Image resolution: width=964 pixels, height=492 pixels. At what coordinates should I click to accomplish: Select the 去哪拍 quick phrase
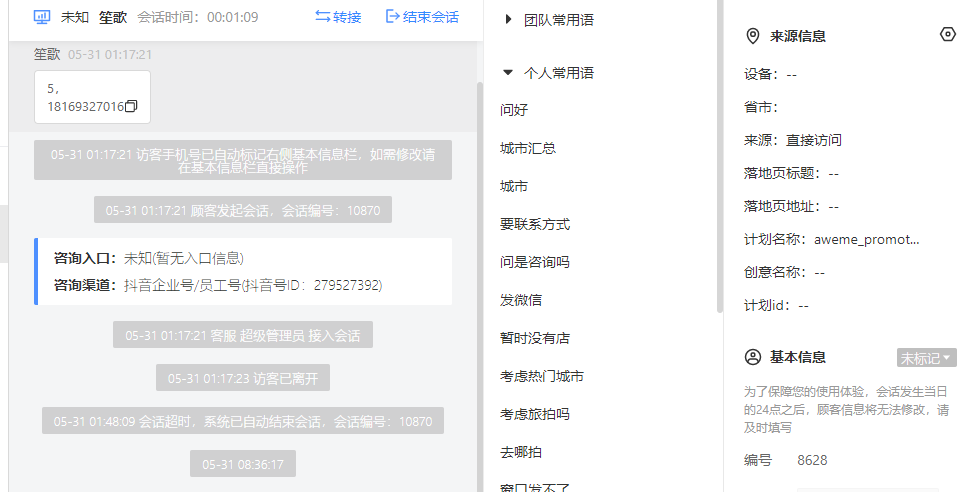[521, 453]
